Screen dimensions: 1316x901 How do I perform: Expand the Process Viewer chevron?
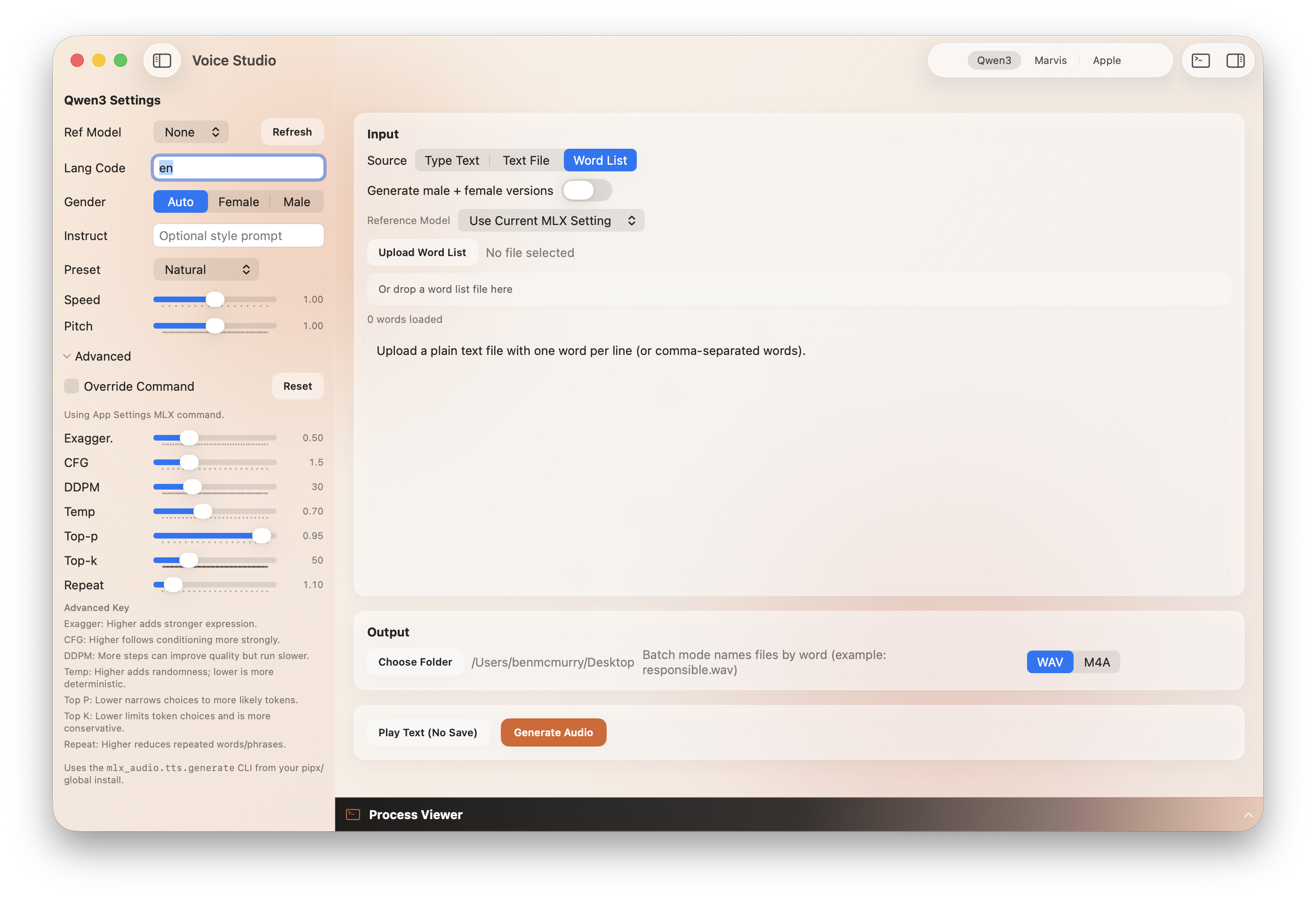point(1248,815)
